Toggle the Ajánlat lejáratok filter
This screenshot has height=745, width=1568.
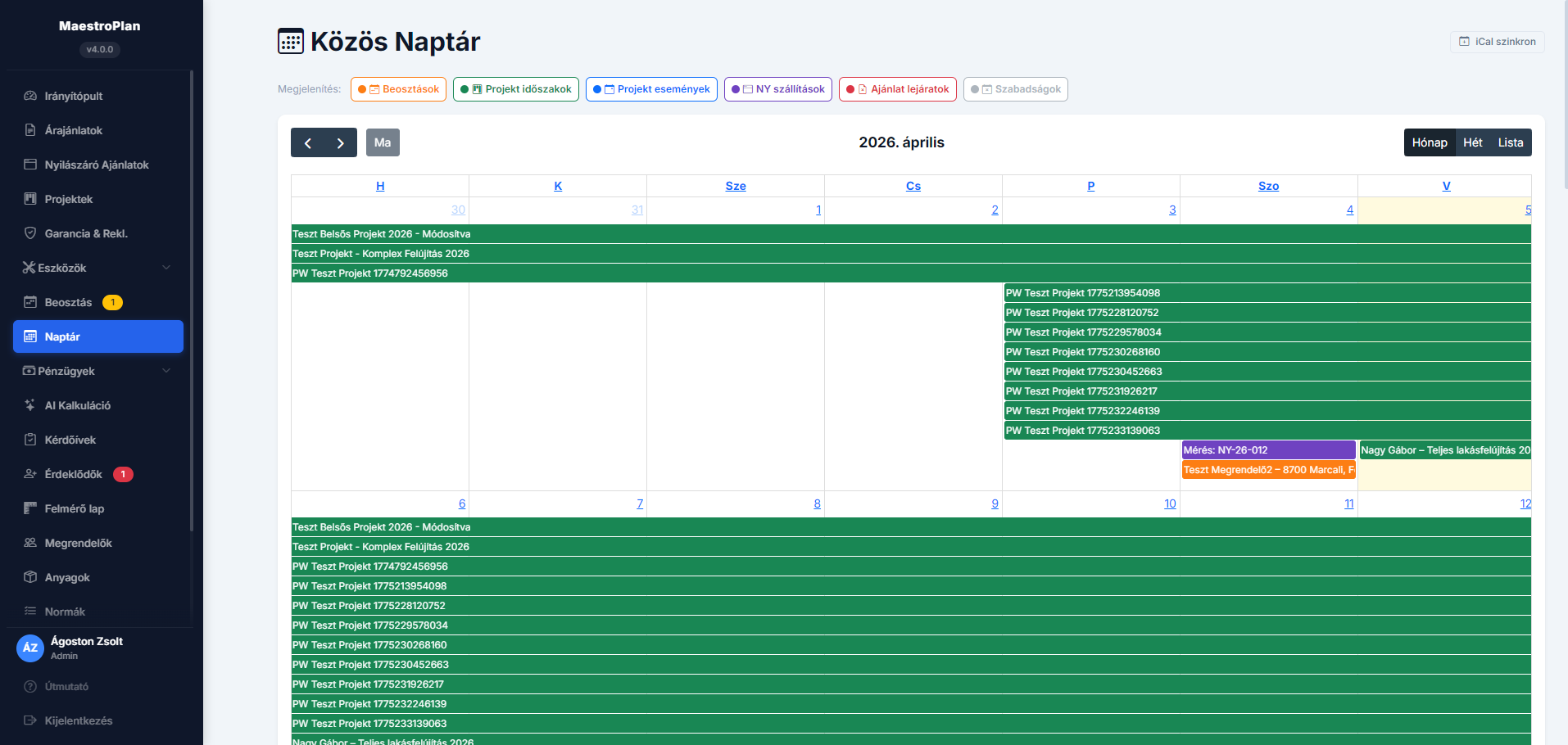(898, 89)
